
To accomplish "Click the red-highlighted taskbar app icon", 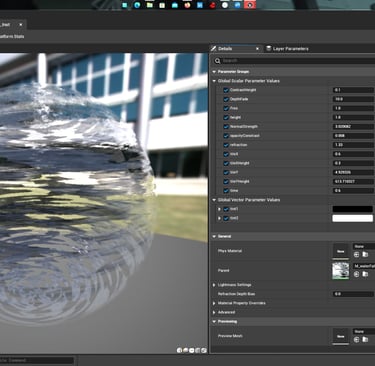I will (x=250, y=5).
